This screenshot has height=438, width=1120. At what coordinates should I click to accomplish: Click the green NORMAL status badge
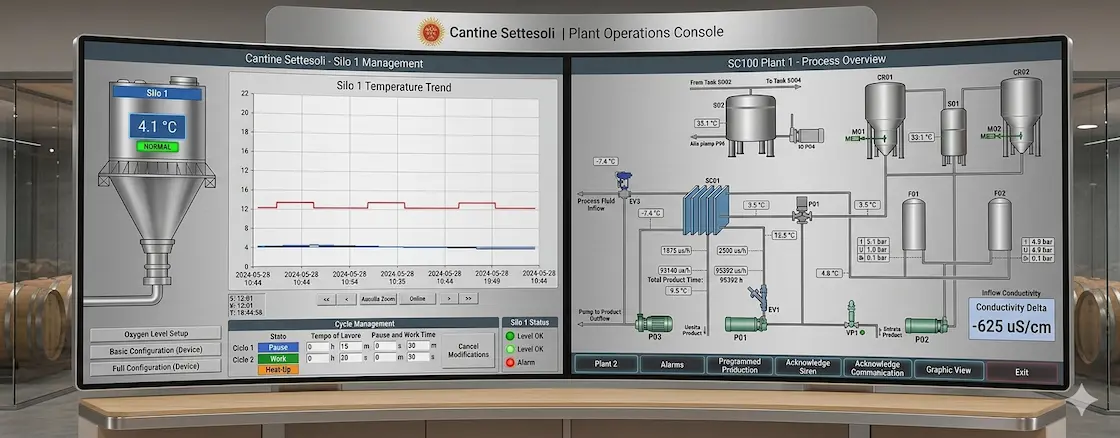point(158,146)
